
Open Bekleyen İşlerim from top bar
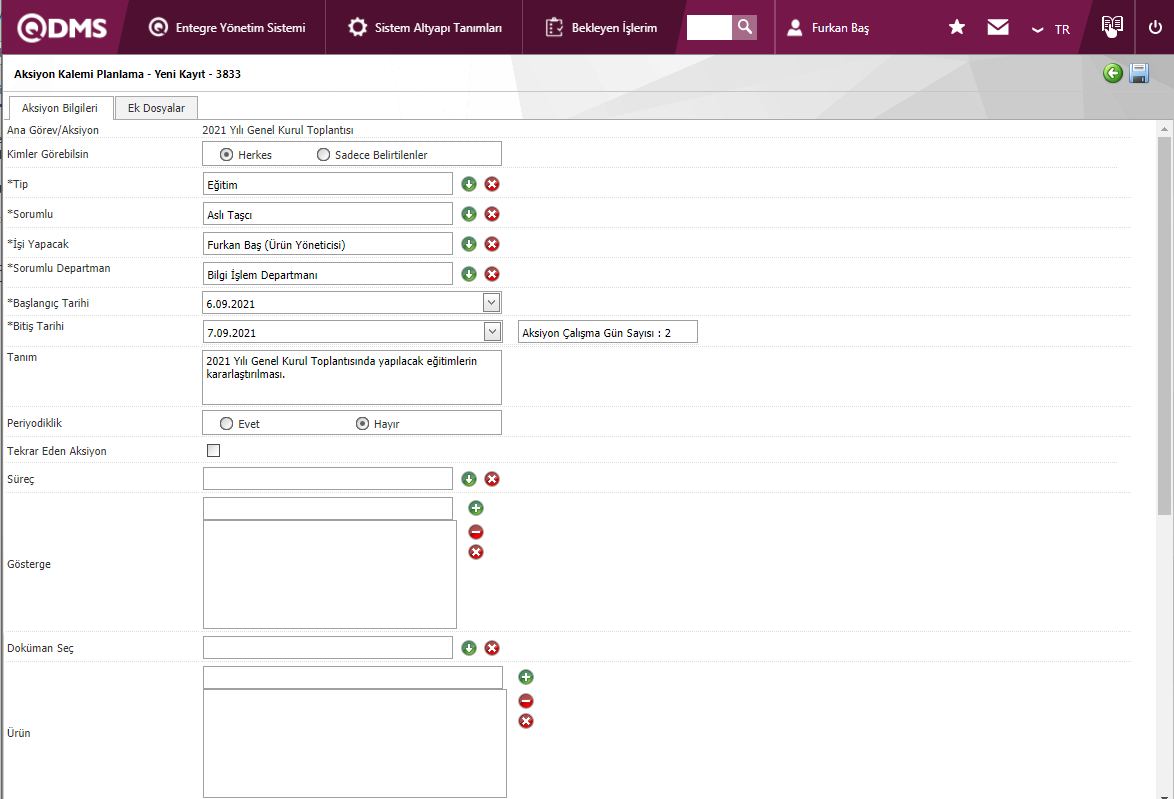click(x=602, y=28)
